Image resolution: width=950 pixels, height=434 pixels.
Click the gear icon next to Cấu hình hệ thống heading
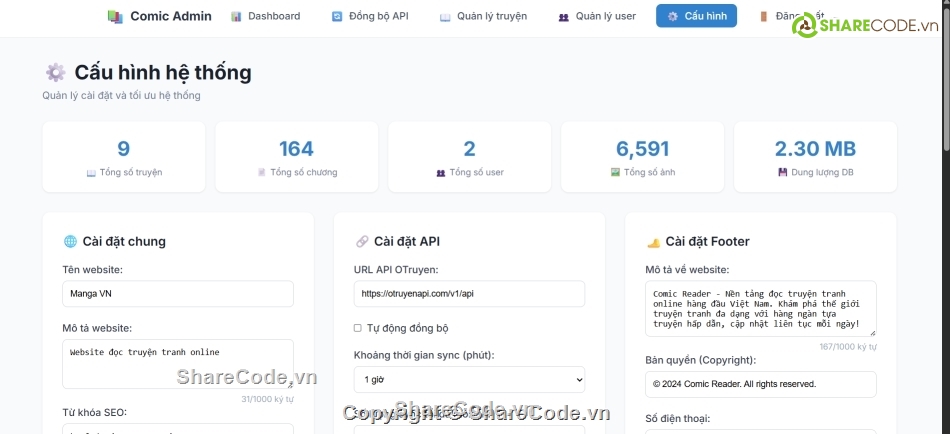(56, 73)
